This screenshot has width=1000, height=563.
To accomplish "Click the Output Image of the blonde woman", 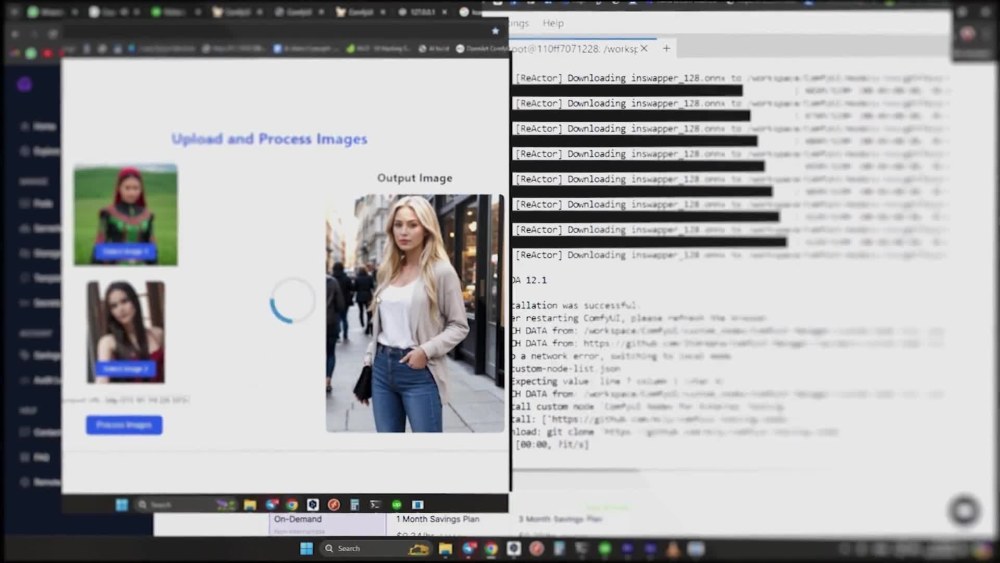I will pyautogui.click(x=415, y=313).
